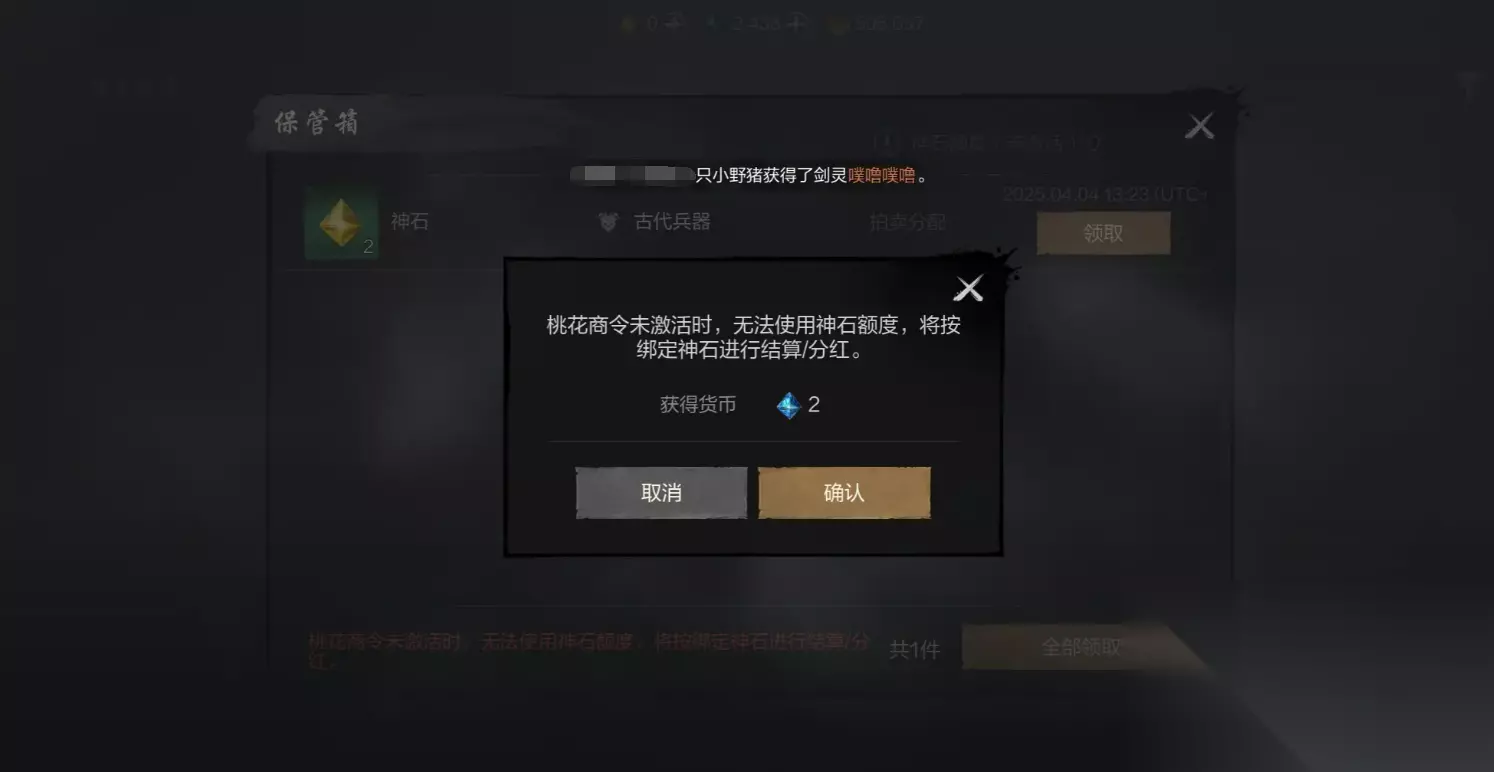
Task: Tap the gold coin currency icon
Action: 628,23
